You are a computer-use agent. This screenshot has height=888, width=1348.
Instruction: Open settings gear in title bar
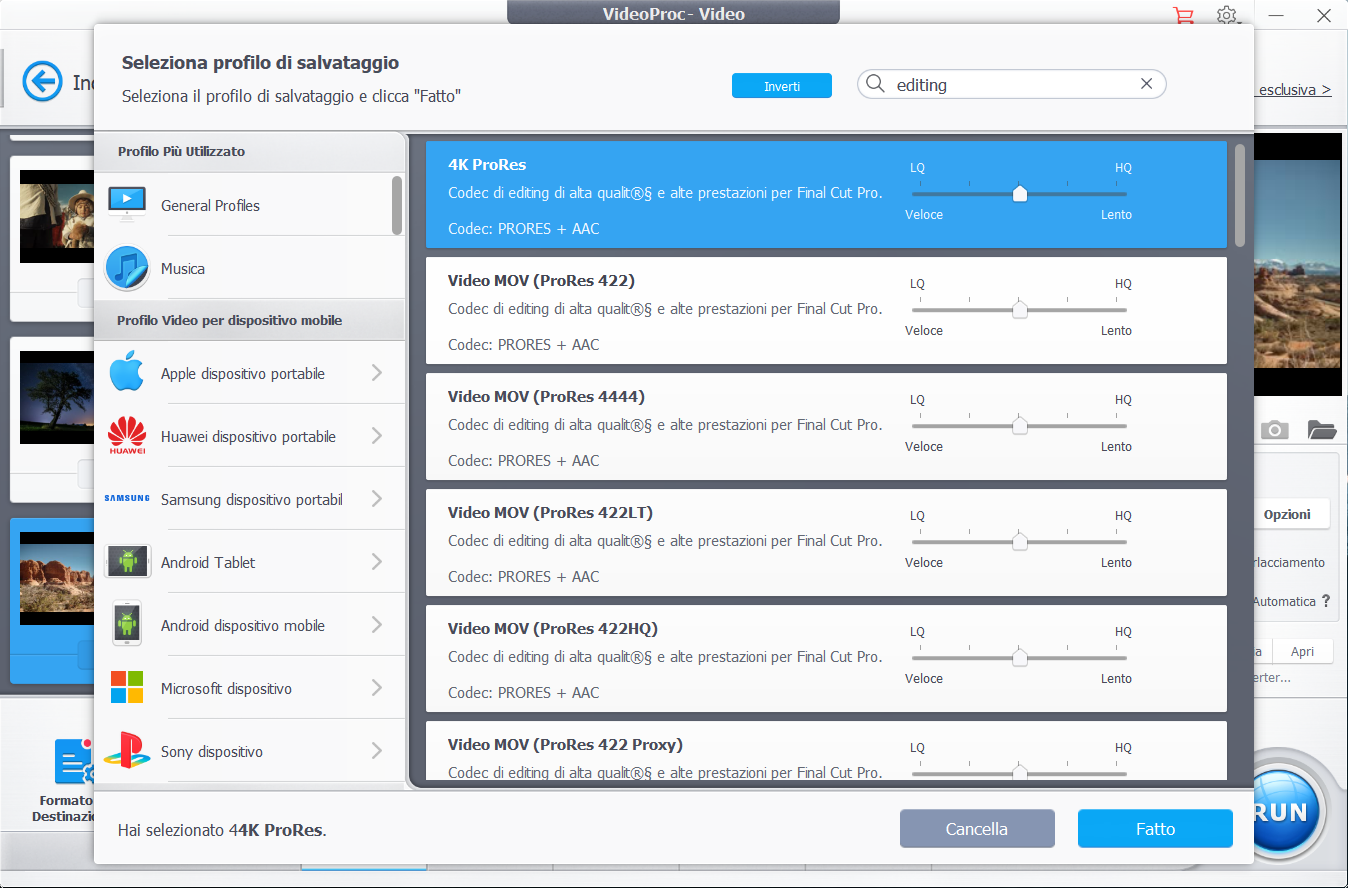tap(1226, 15)
